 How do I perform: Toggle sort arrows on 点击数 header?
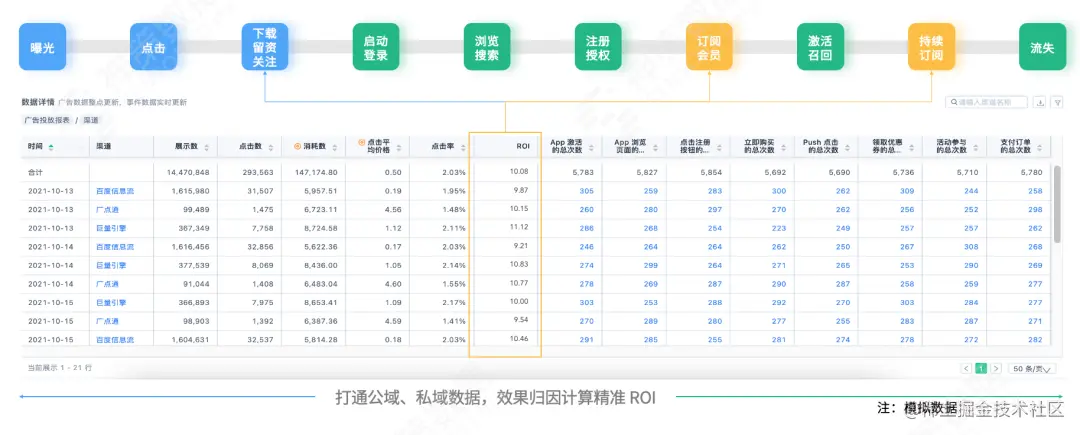click(270, 147)
